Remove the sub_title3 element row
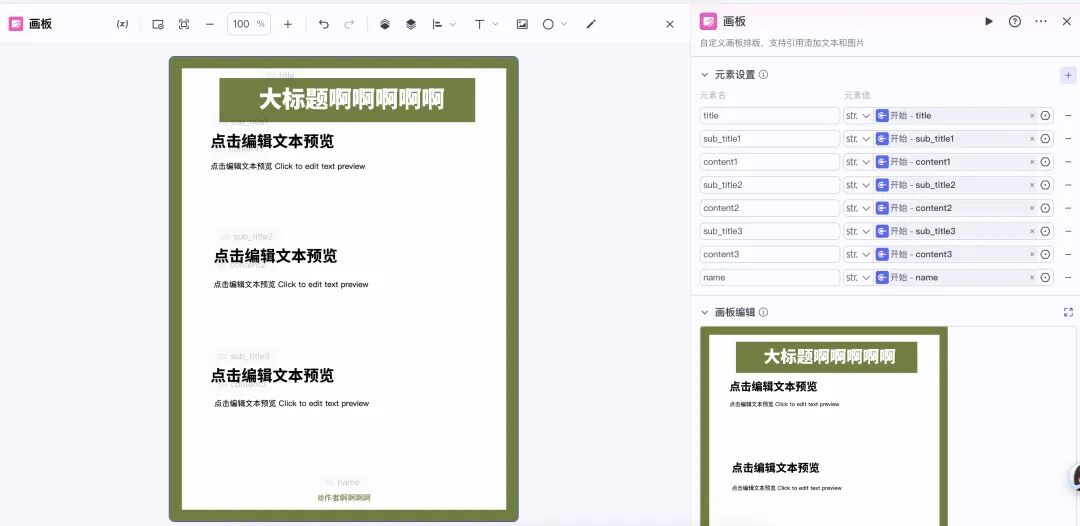 1068,231
